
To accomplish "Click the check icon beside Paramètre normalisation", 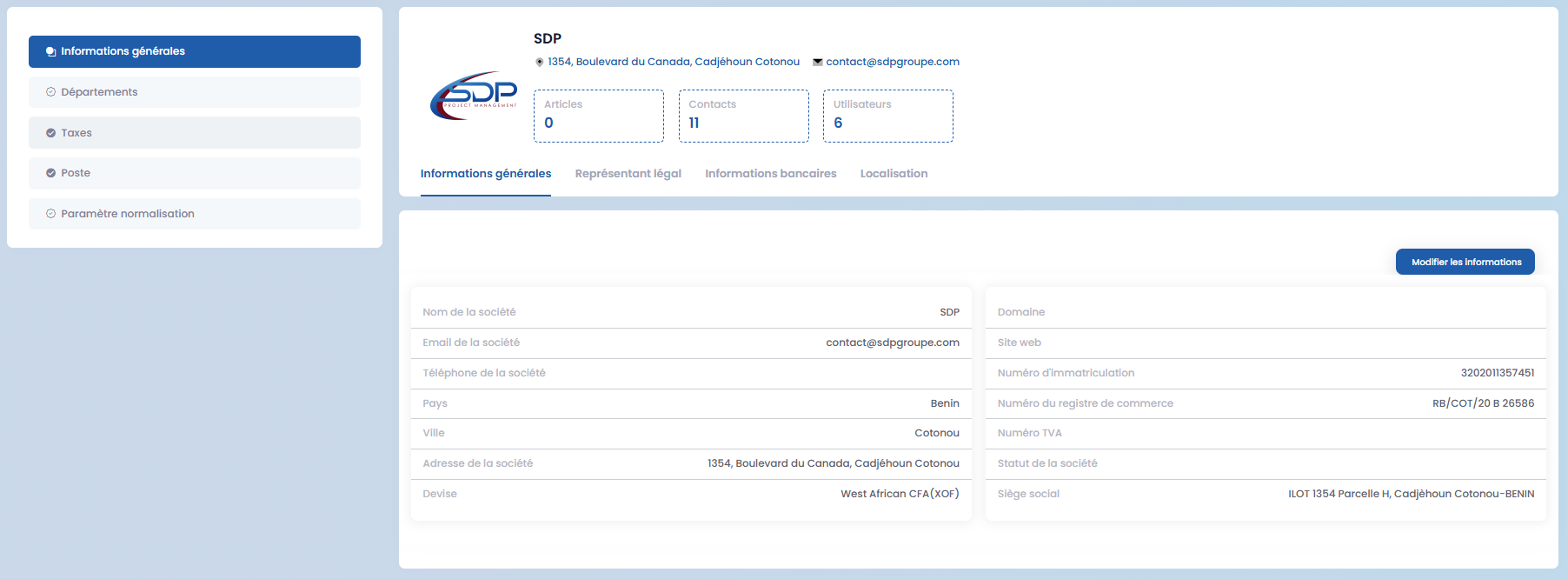I will pos(50,214).
